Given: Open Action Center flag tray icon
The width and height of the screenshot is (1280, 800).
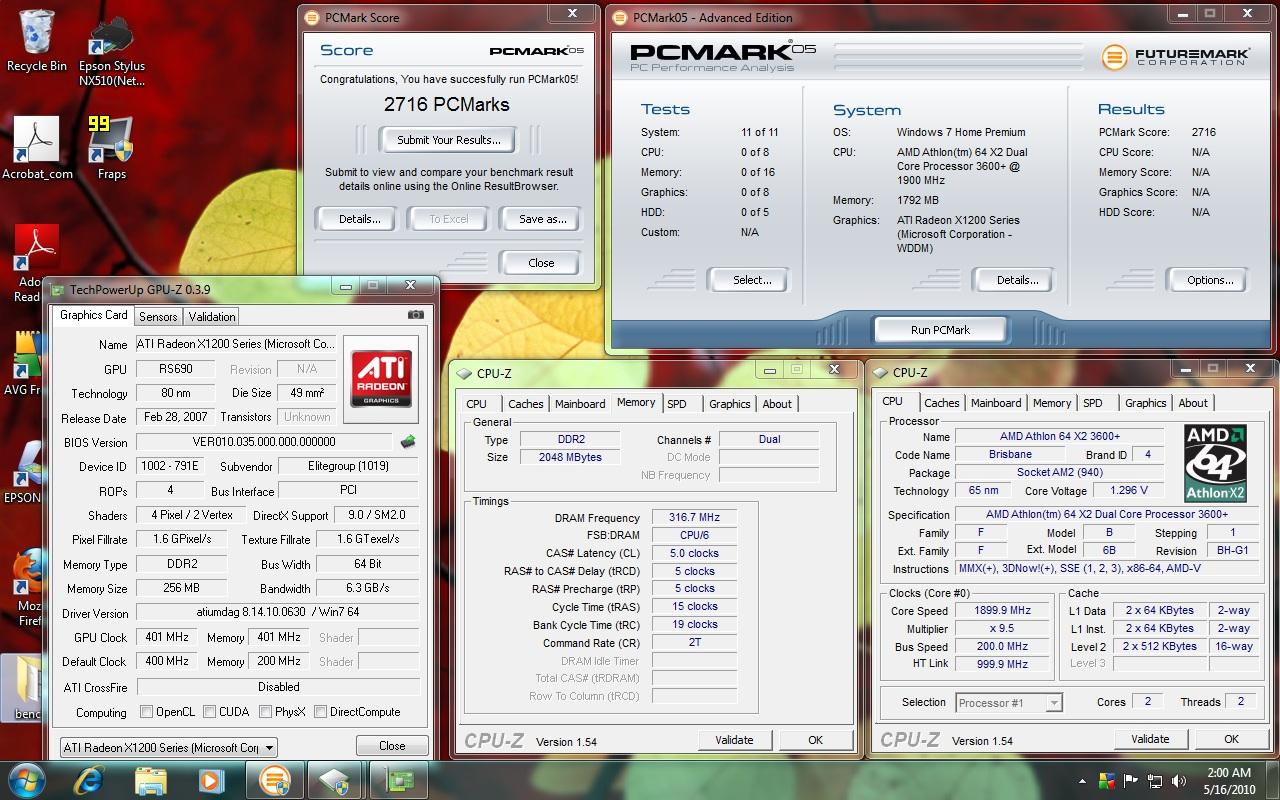Looking at the screenshot, I should click(x=1131, y=781).
